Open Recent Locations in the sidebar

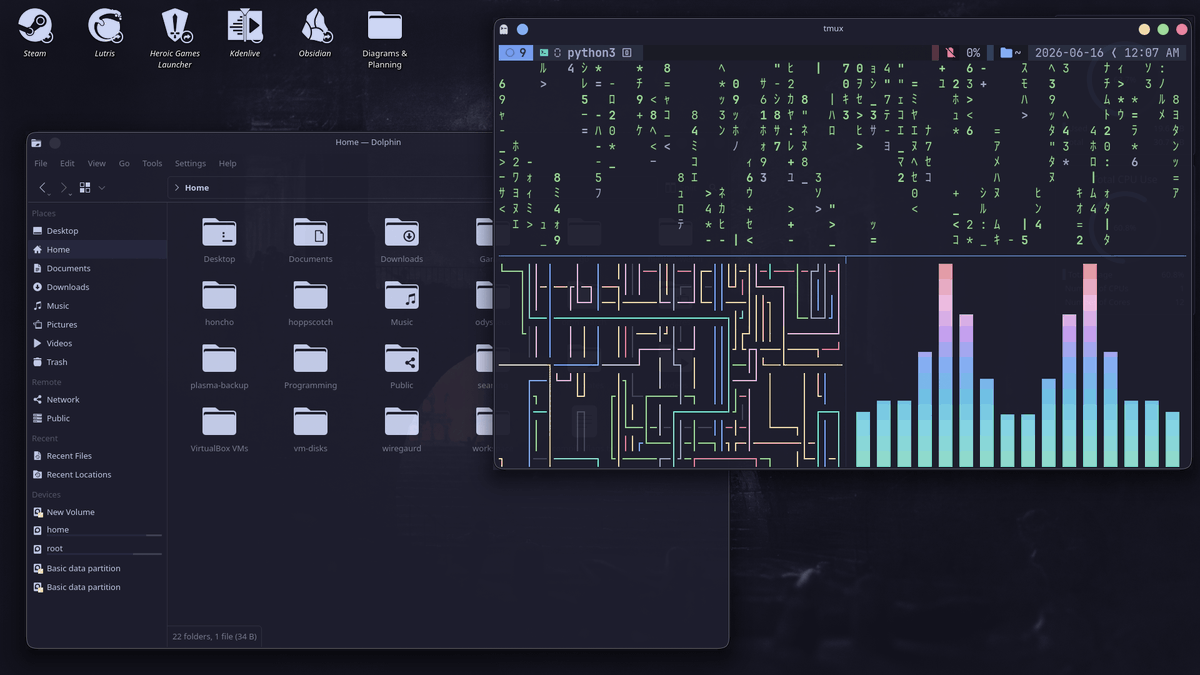coord(97,474)
